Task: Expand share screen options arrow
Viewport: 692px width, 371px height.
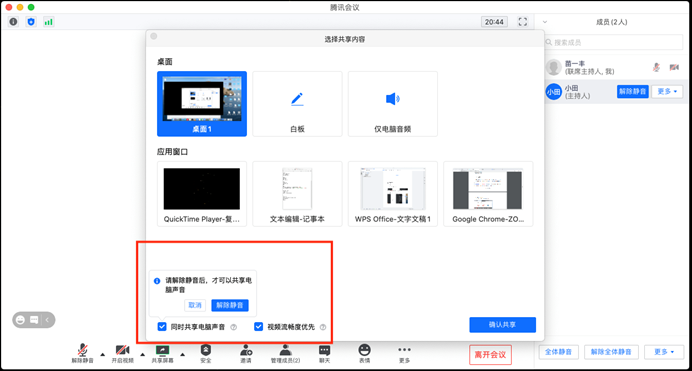Action: 182,354
